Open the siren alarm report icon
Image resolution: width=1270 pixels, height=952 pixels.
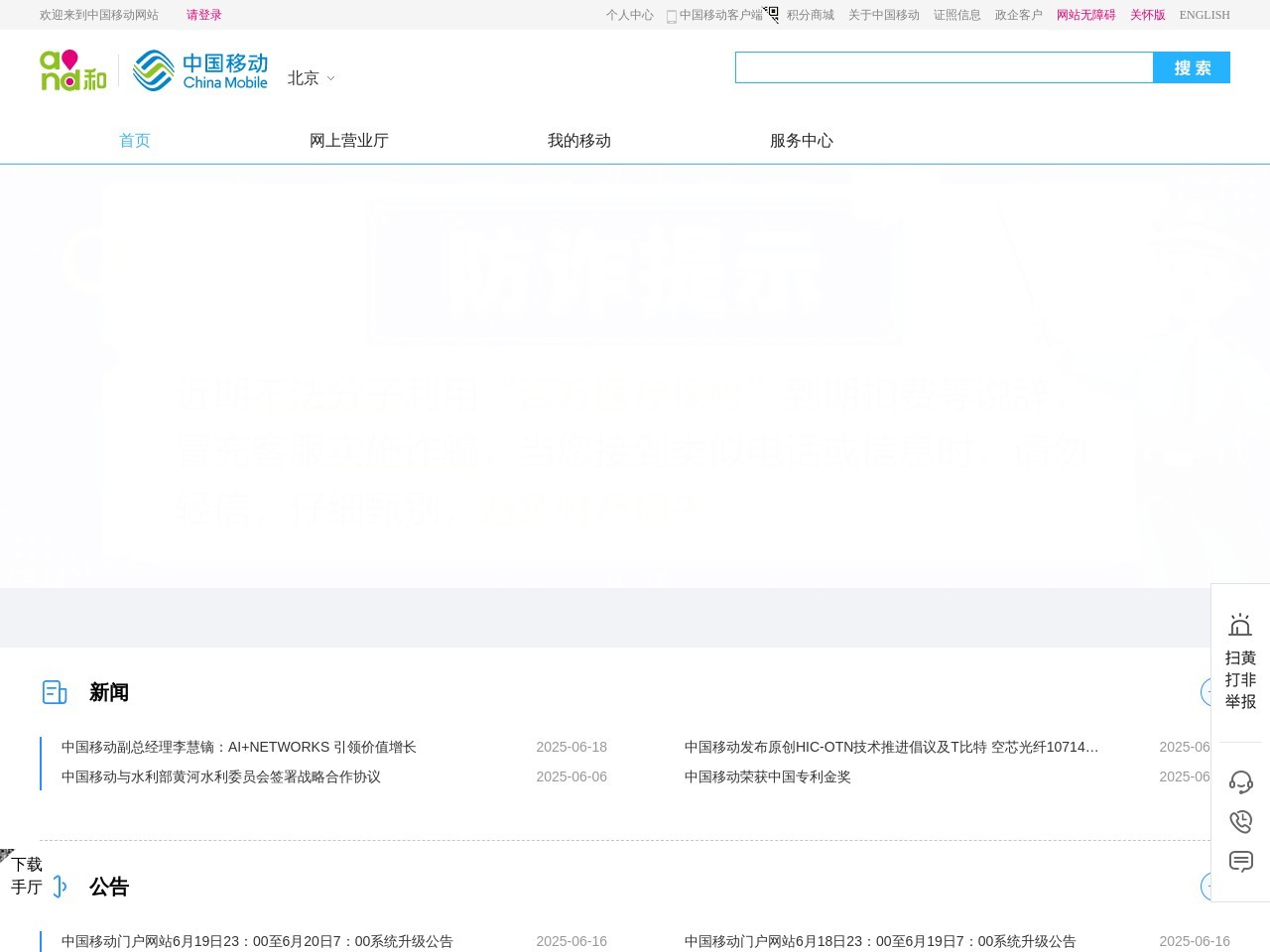click(x=1240, y=625)
